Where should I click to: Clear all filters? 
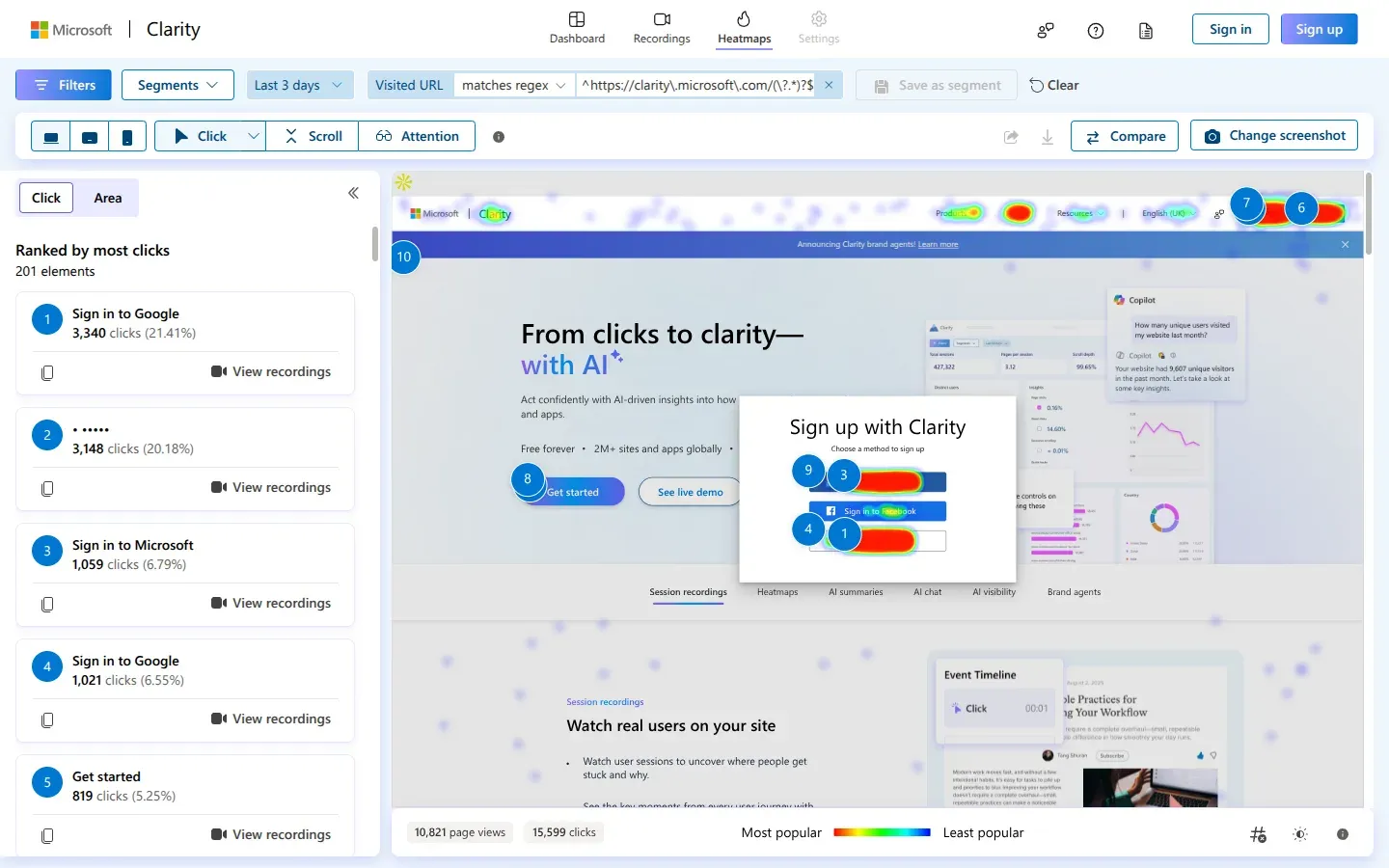(x=1053, y=85)
